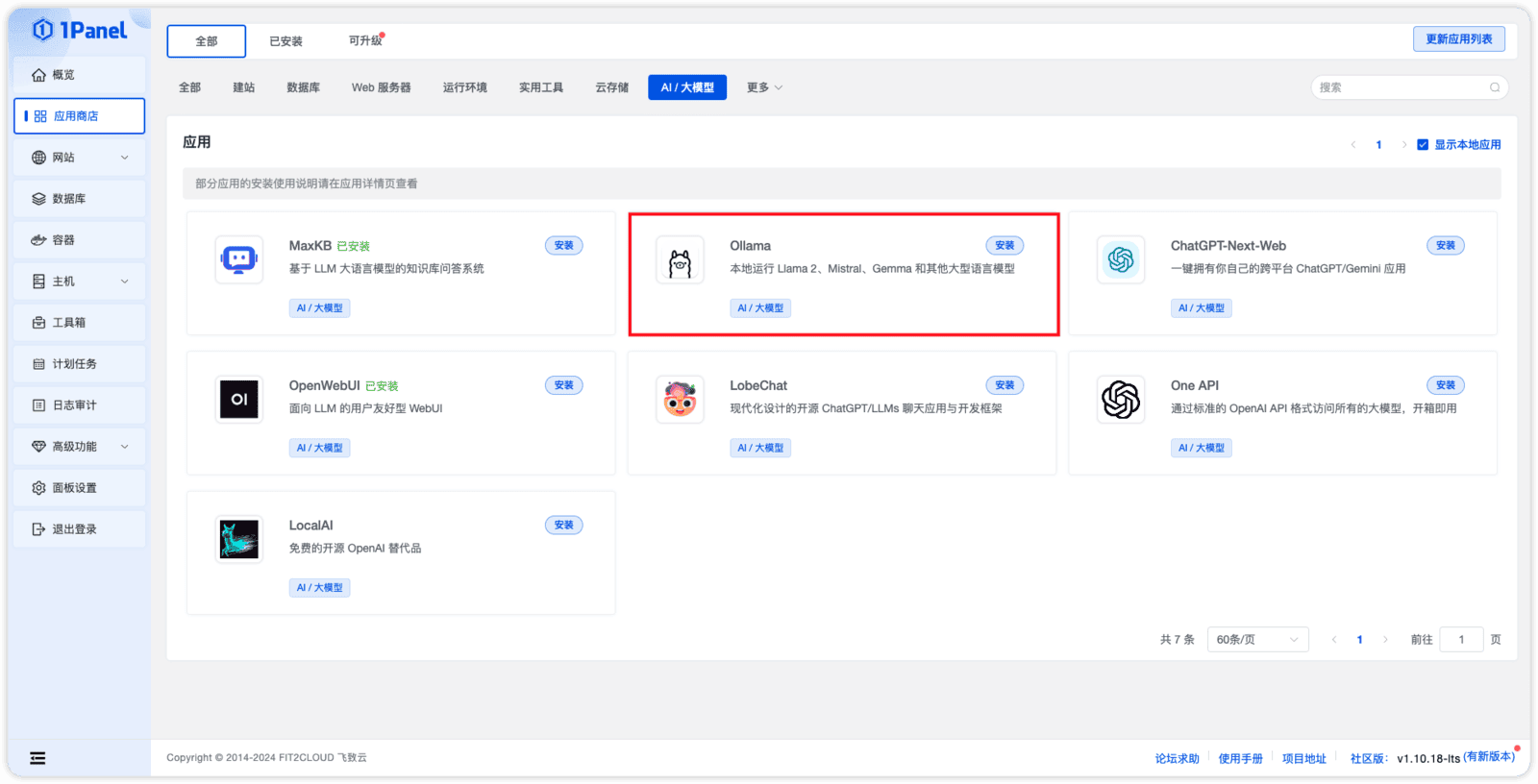
Task: Filter by 数据库 category tab
Action: pyautogui.click(x=304, y=87)
